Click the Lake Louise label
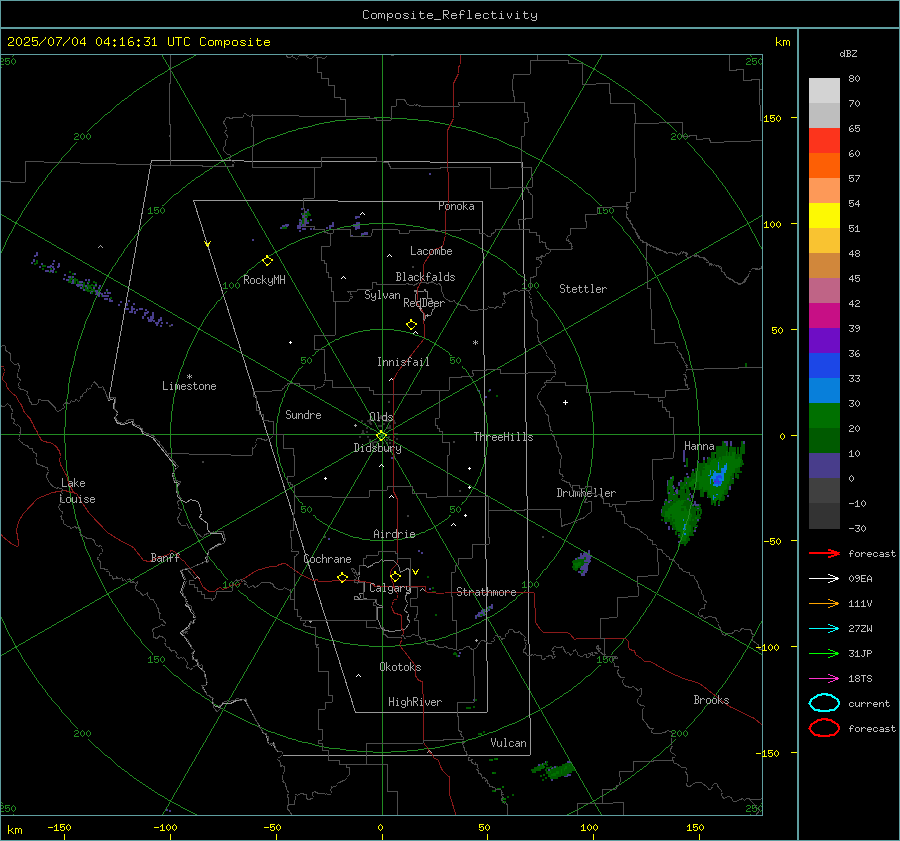Image resolution: width=900 pixels, height=841 pixels. [x=77, y=491]
